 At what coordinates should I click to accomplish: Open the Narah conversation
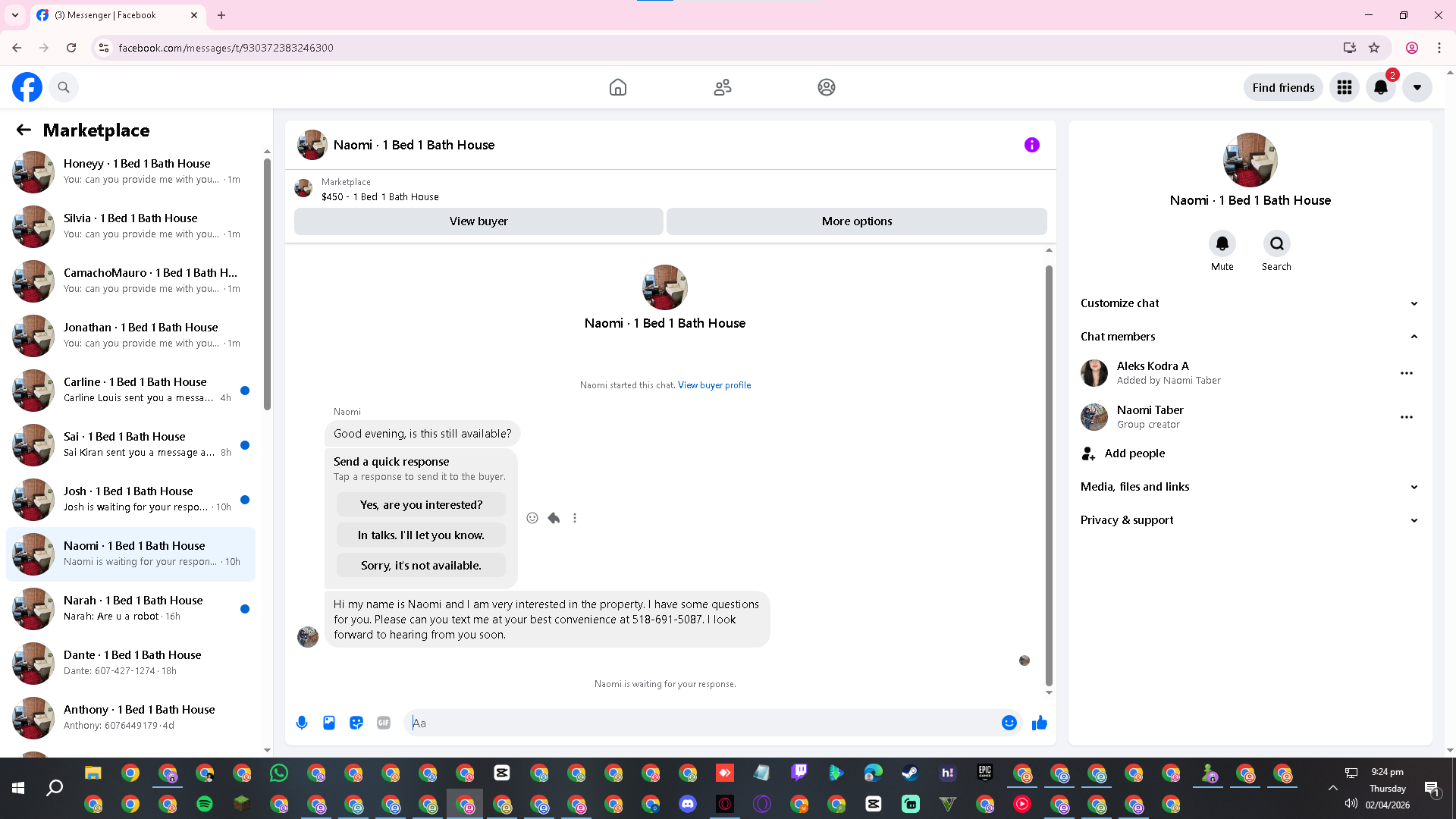[130, 609]
